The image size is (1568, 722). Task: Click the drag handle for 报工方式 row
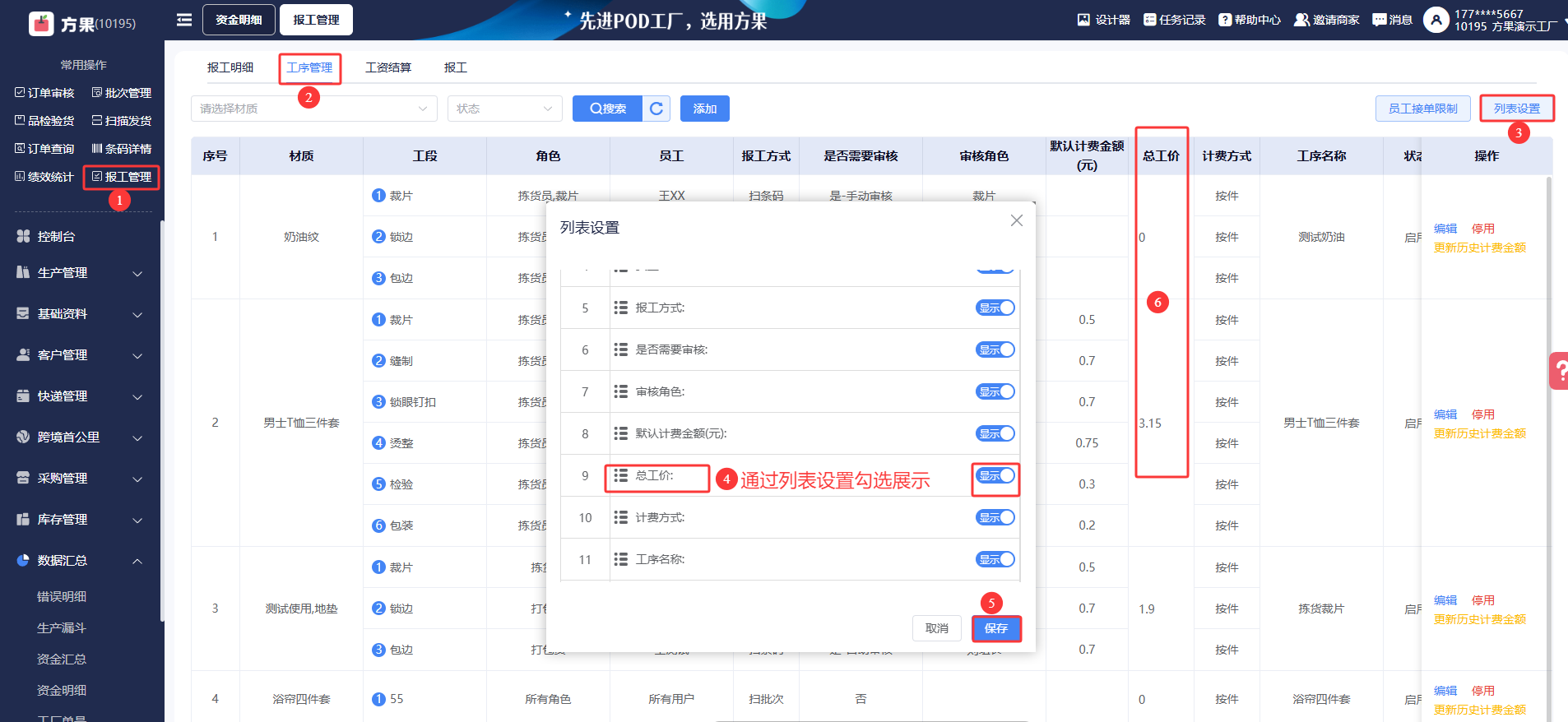coord(621,308)
